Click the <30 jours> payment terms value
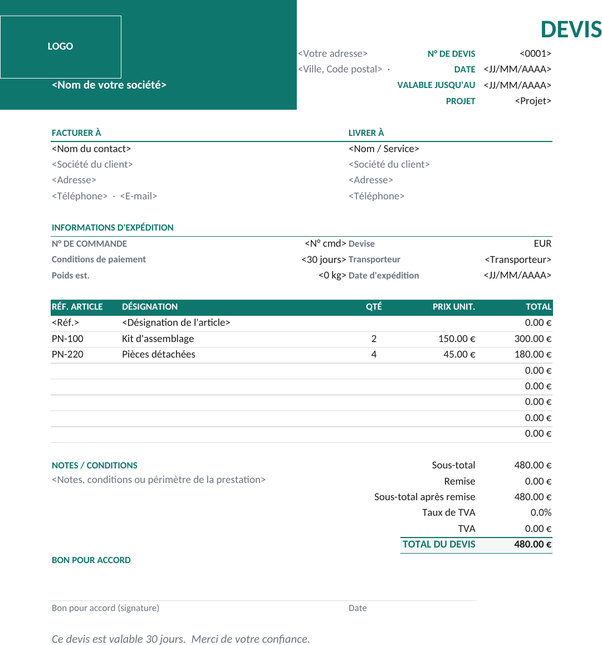This screenshot has height=645, width=602. (x=323, y=260)
